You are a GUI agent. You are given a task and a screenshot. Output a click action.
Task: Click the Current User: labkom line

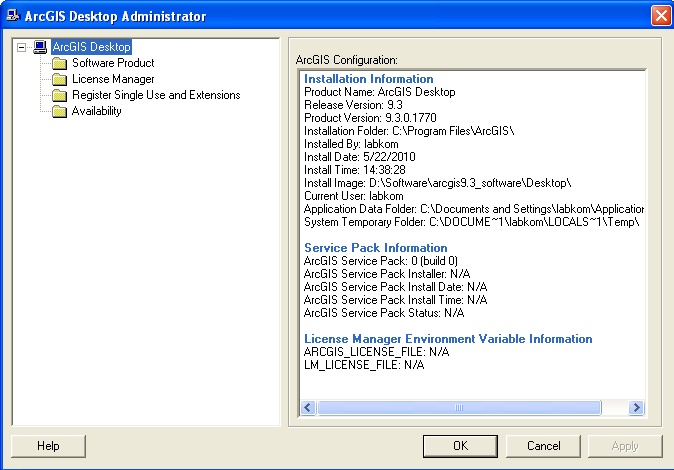[x=354, y=196]
